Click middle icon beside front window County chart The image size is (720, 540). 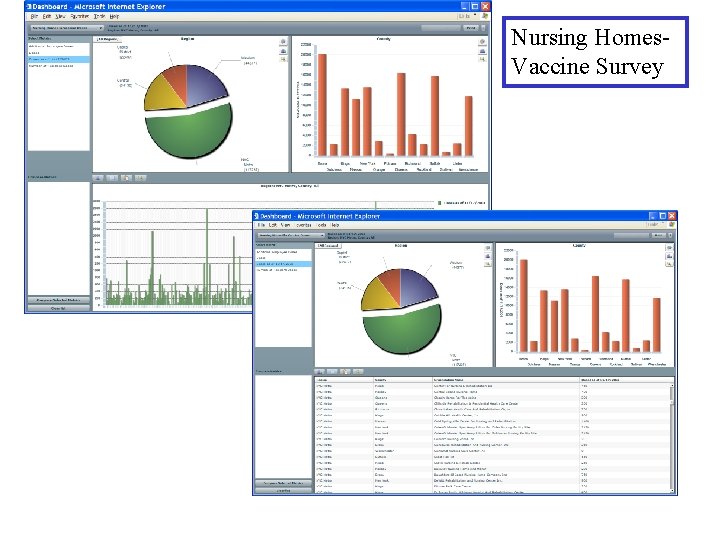click(x=669, y=256)
